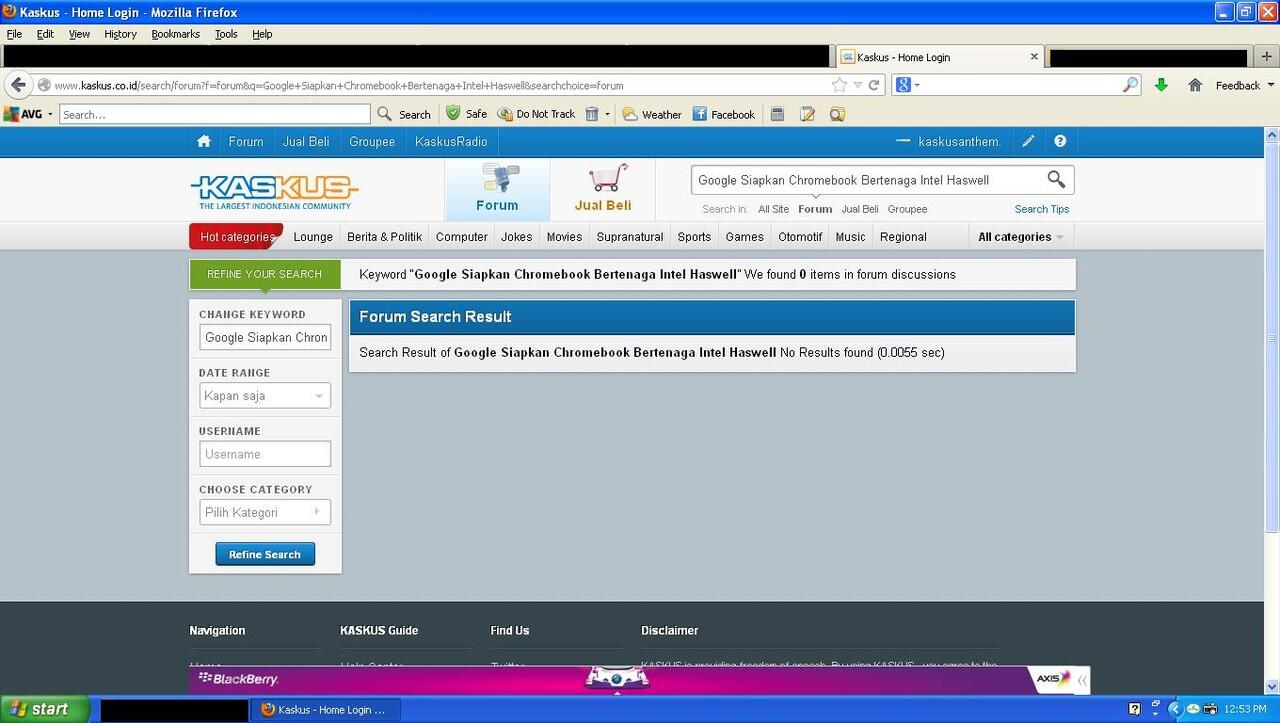Open Lounge category
Viewport: 1280px width, 723px height.
pos(313,237)
